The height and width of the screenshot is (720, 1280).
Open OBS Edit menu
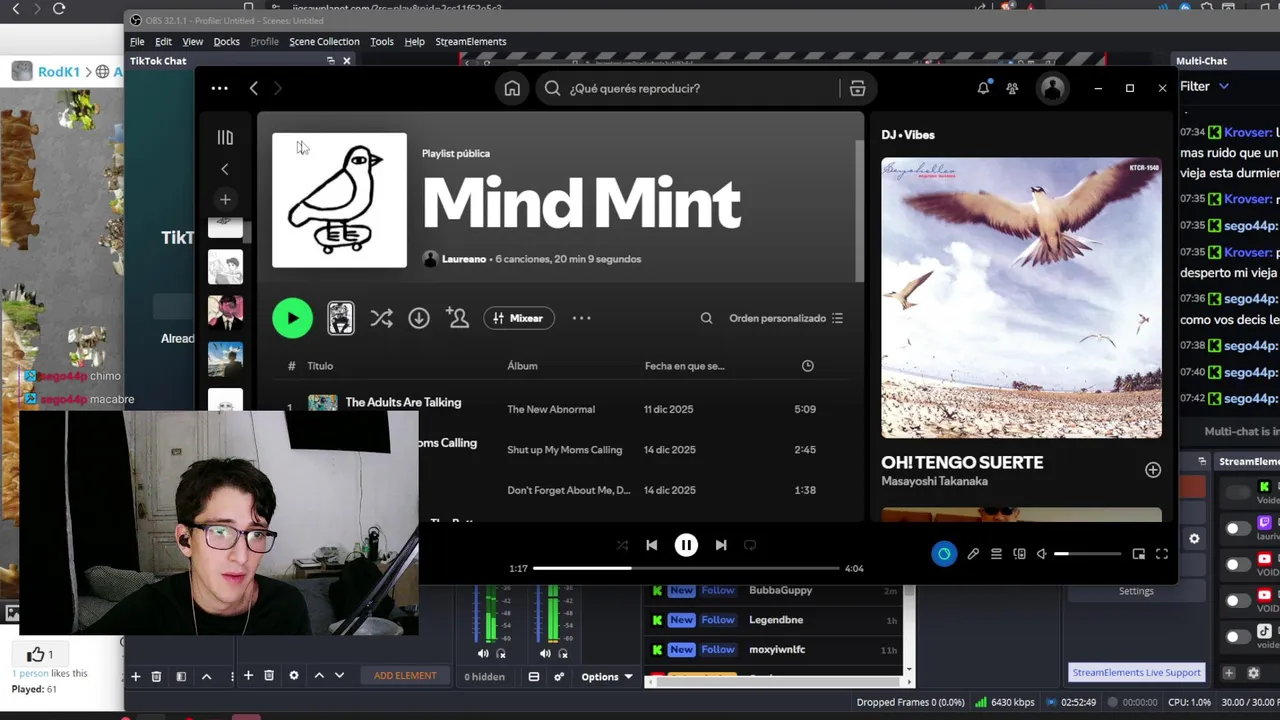(163, 42)
